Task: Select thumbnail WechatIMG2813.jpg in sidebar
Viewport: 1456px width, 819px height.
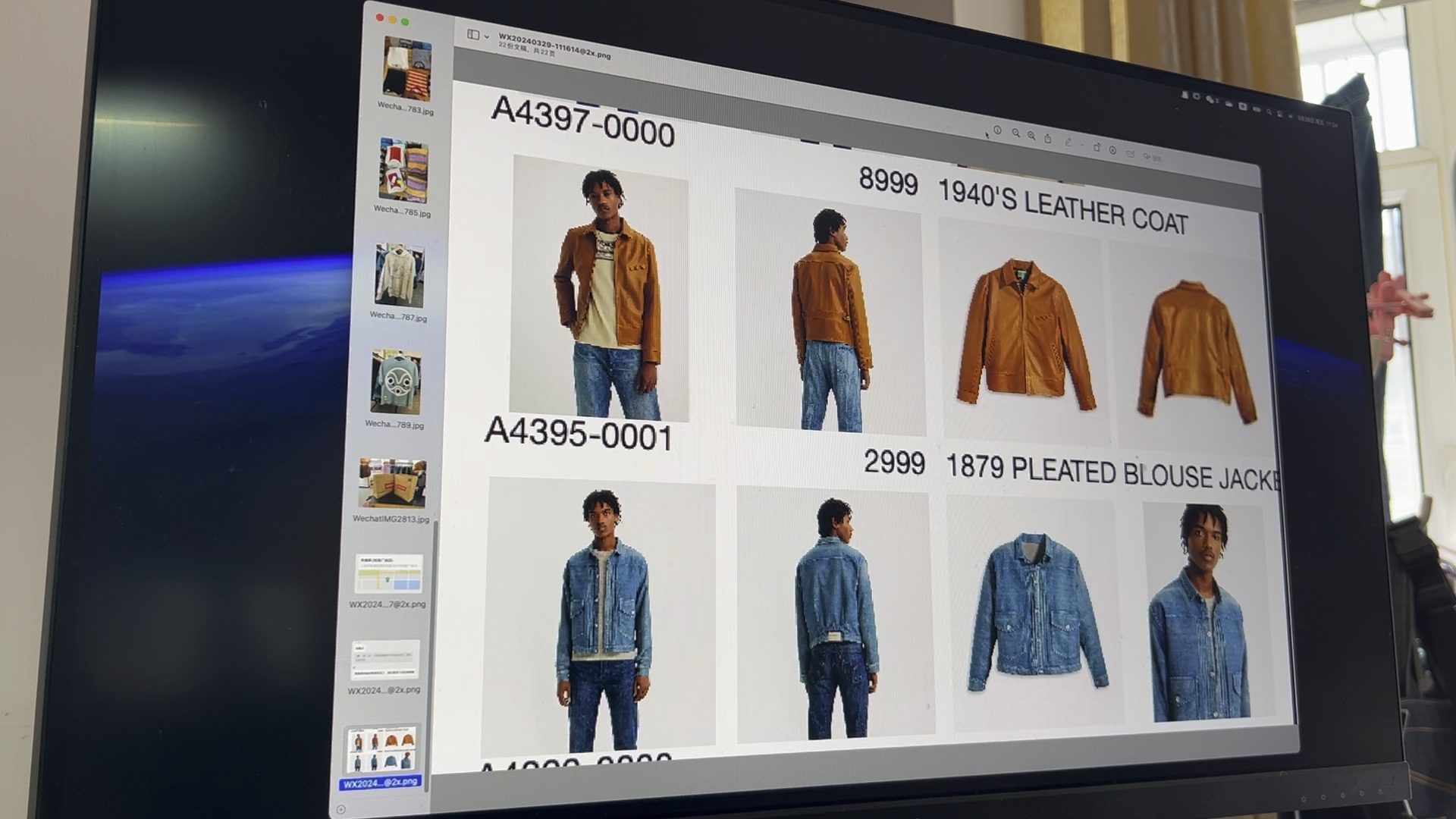Action: click(x=392, y=483)
